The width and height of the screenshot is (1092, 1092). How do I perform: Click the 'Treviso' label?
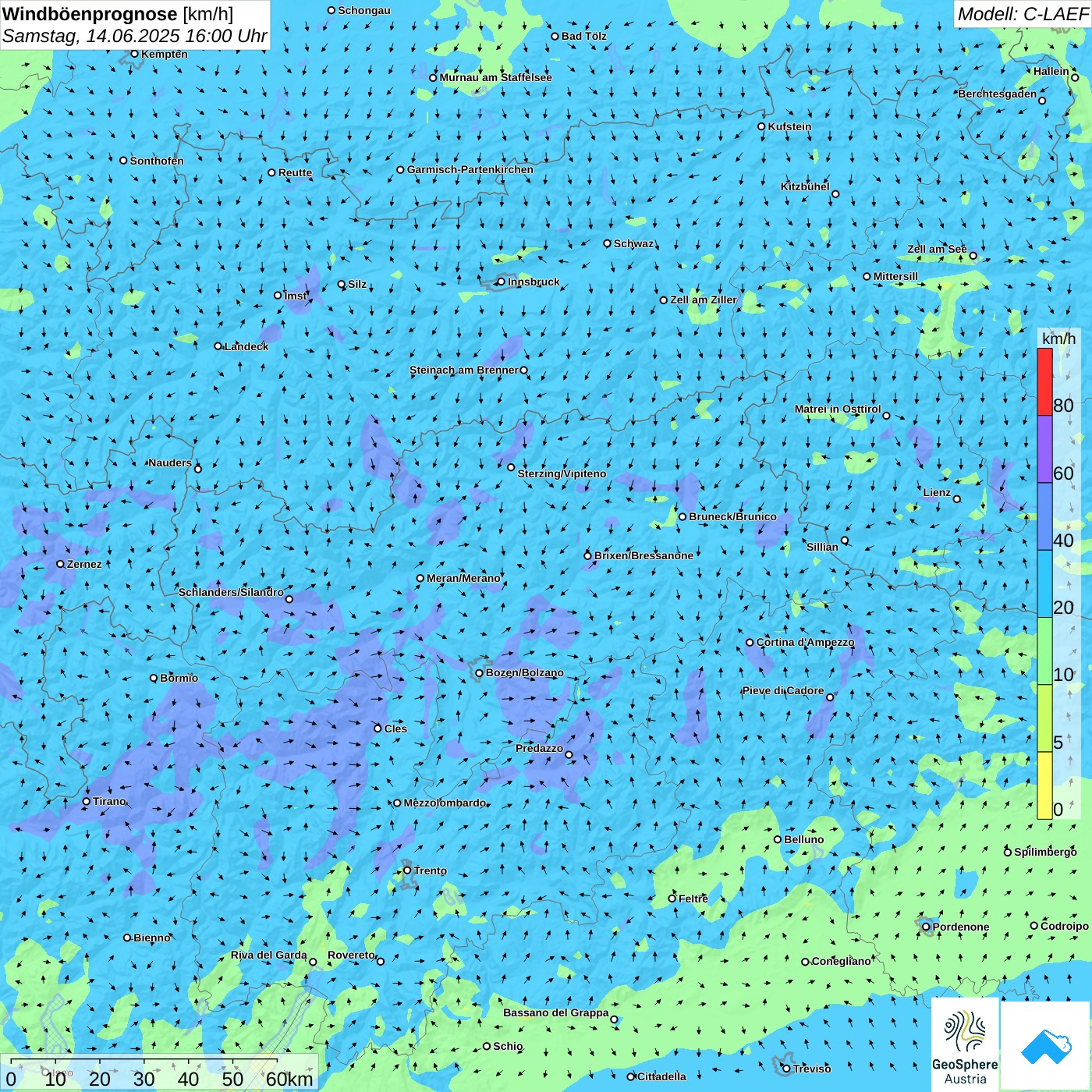811,1069
